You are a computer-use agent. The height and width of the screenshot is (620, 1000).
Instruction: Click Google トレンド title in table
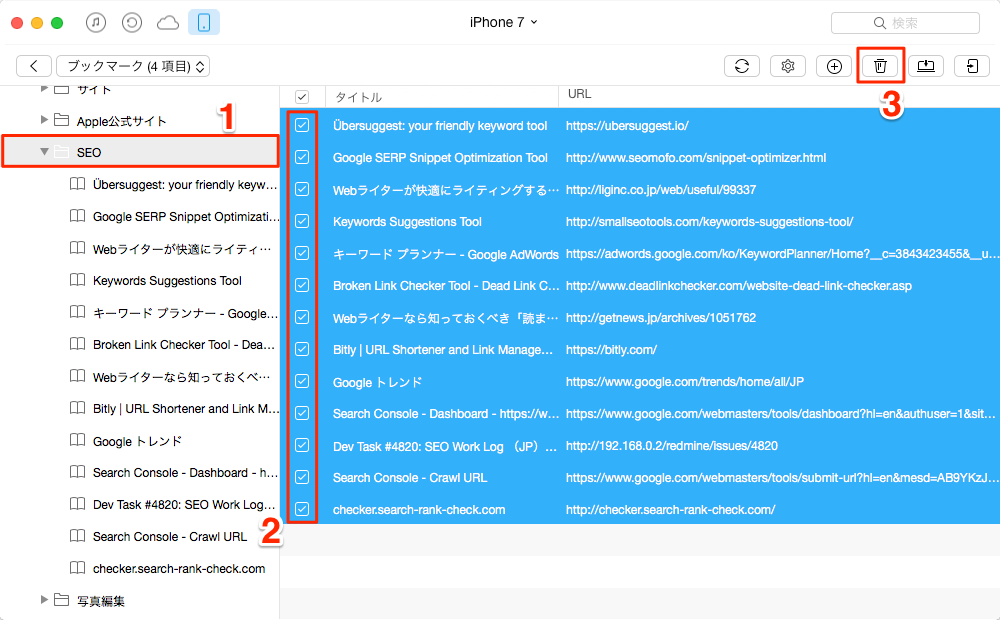(x=378, y=382)
